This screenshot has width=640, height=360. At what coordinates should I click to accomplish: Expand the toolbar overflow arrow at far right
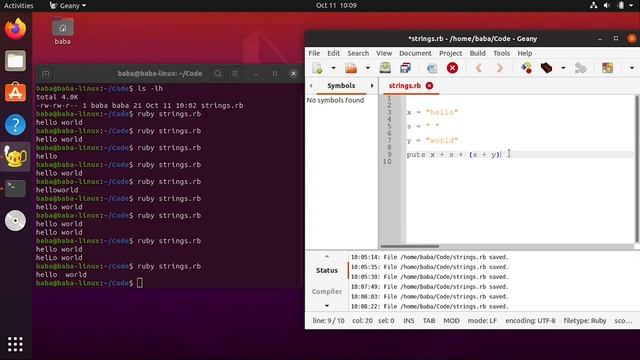coord(631,68)
